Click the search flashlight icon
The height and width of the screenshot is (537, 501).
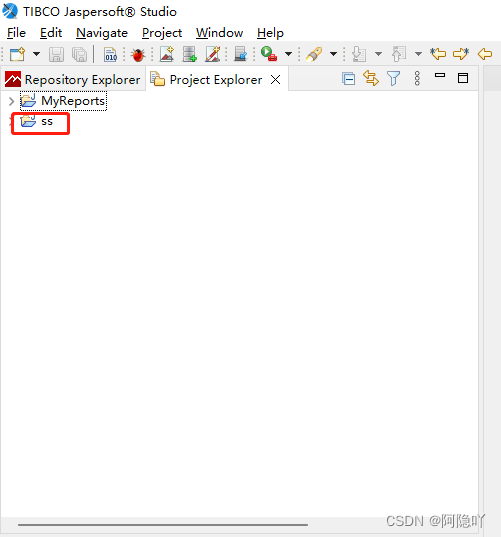pos(314,54)
